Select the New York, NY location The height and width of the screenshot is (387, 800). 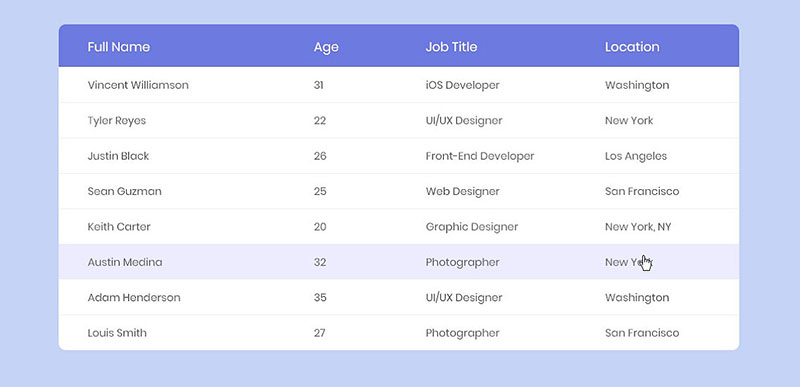click(638, 227)
